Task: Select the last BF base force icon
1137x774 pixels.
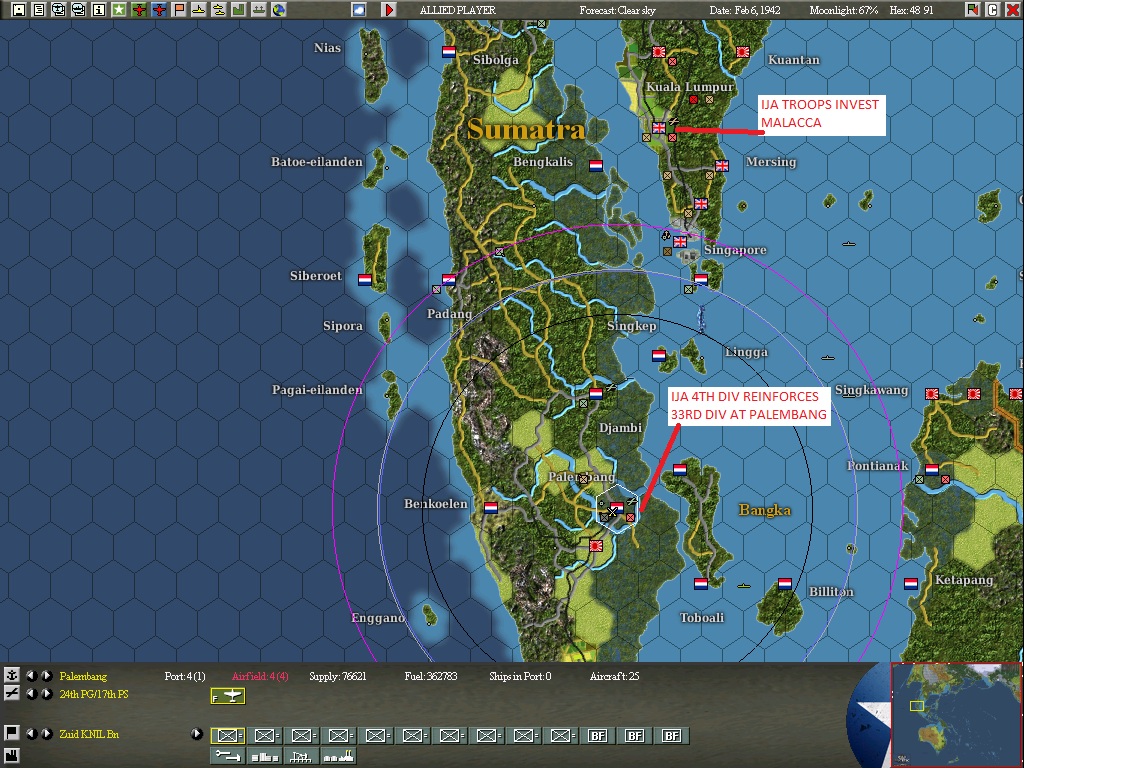Action: [x=671, y=736]
